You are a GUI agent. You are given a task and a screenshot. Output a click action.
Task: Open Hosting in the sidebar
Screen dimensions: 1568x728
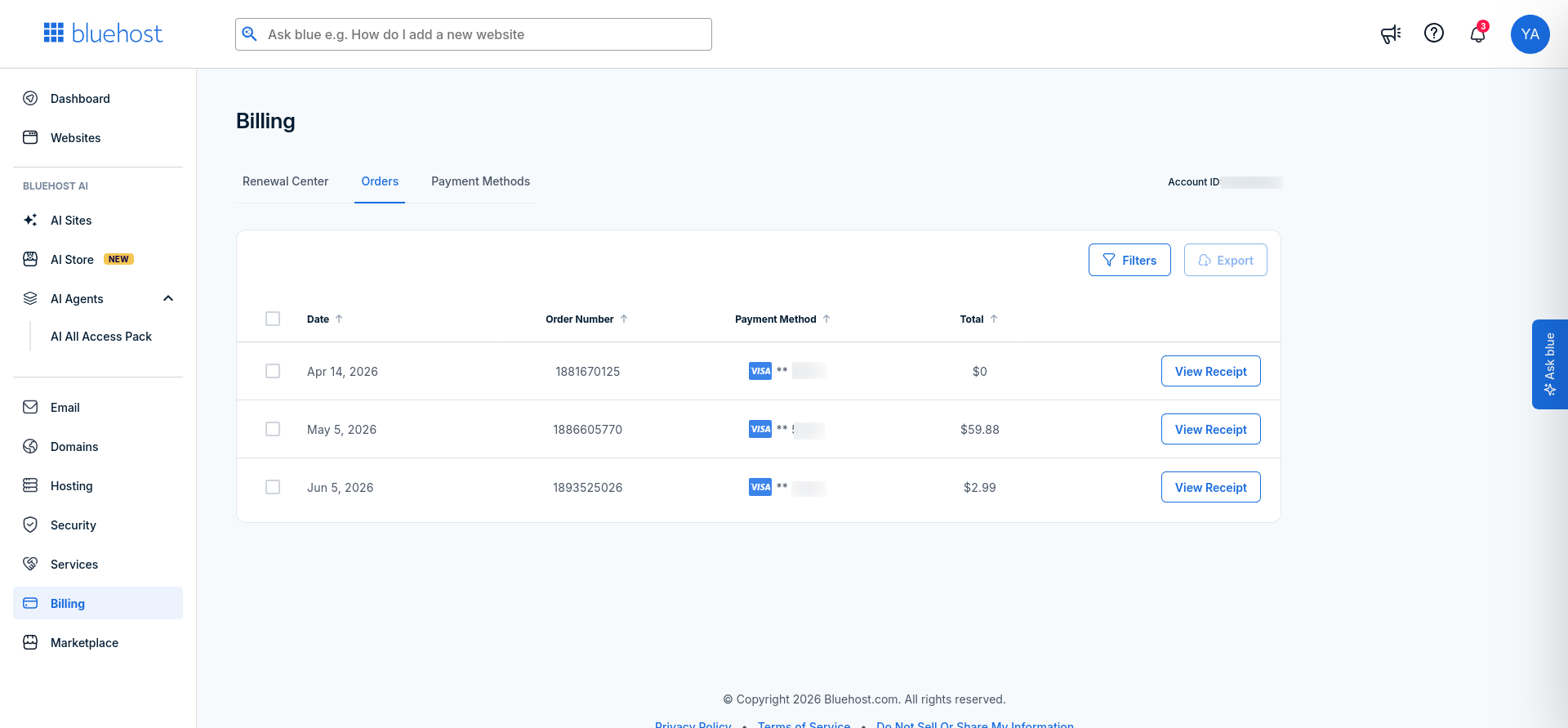coord(98,486)
